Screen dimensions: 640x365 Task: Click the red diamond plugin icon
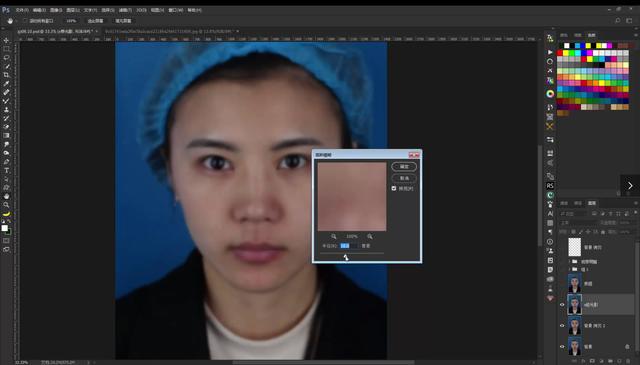click(550, 298)
